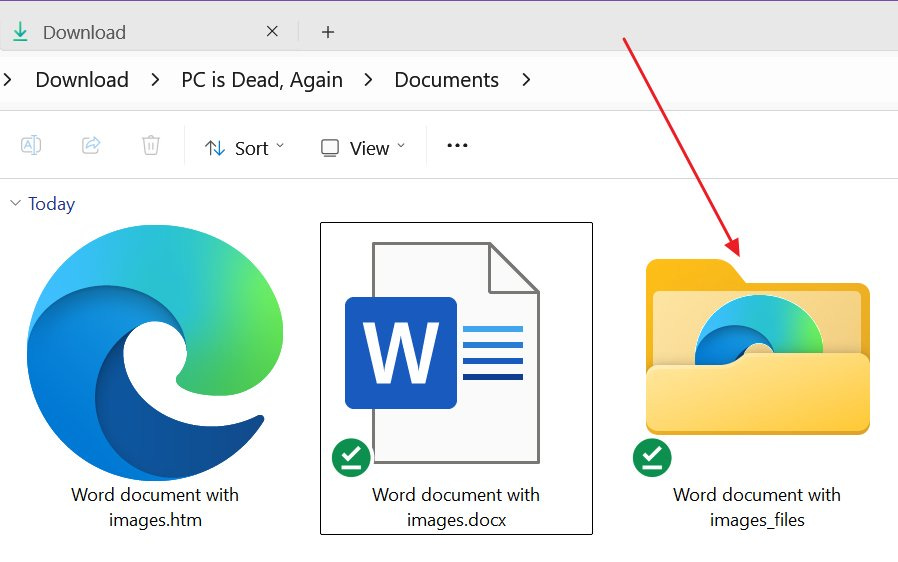Screen dimensions: 898x562
Task: Expand chevron after PC is Dead, Again
Action: coord(368,80)
